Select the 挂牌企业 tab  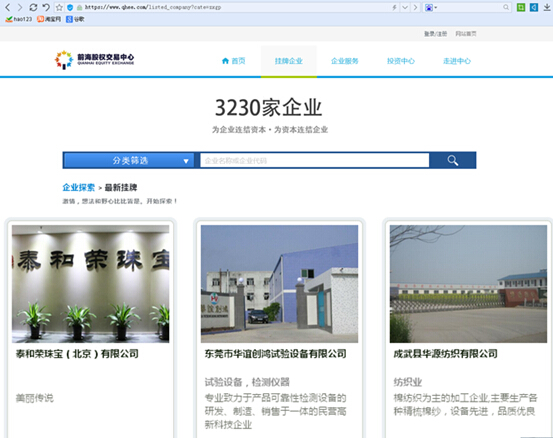tap(288, 61)
